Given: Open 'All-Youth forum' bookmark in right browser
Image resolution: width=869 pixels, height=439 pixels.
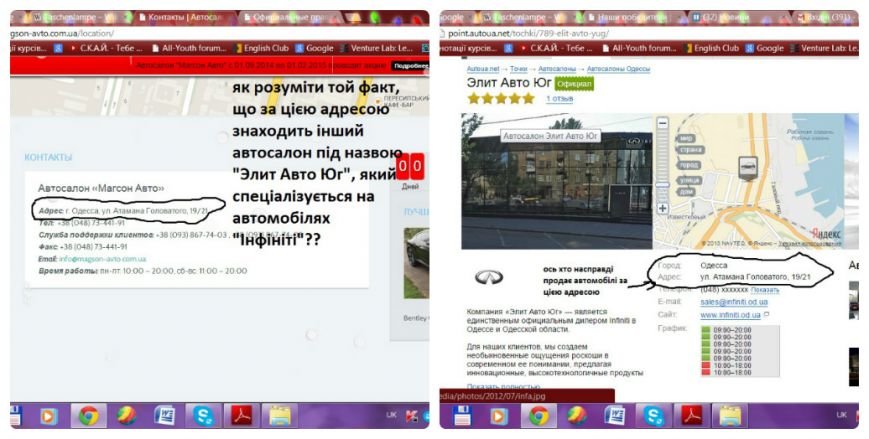Looking at the screenshot, I should 639,48.
